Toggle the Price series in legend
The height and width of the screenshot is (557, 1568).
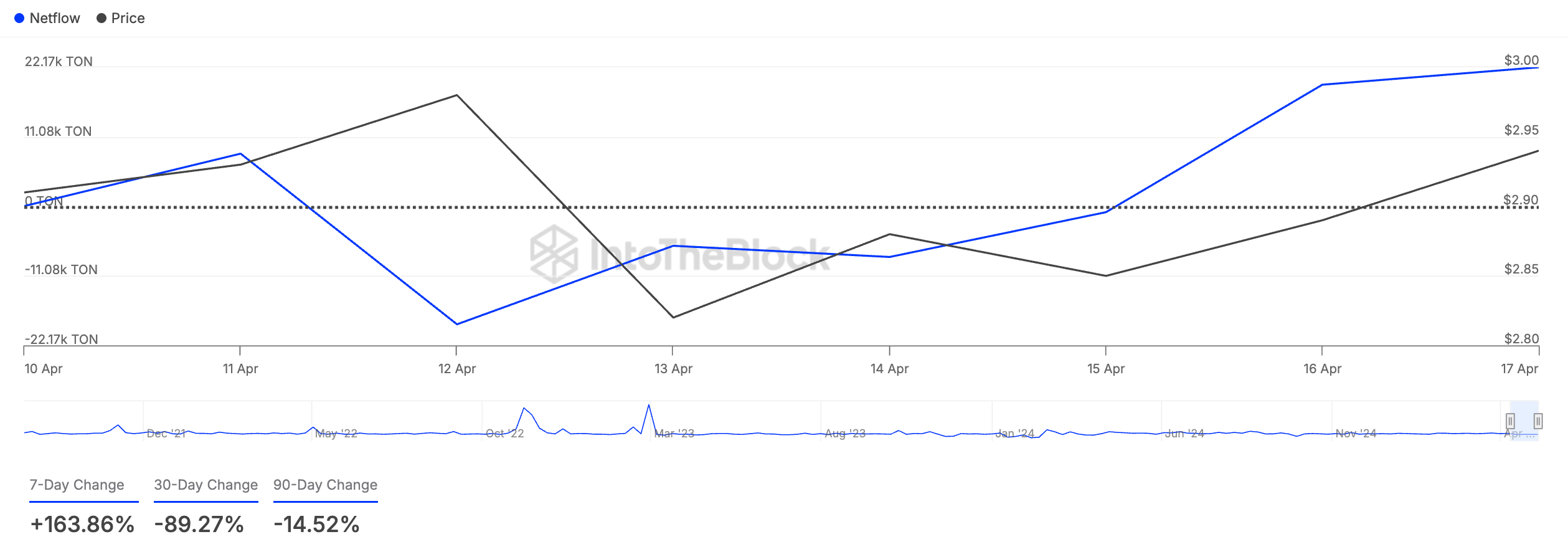pos(128,18)
